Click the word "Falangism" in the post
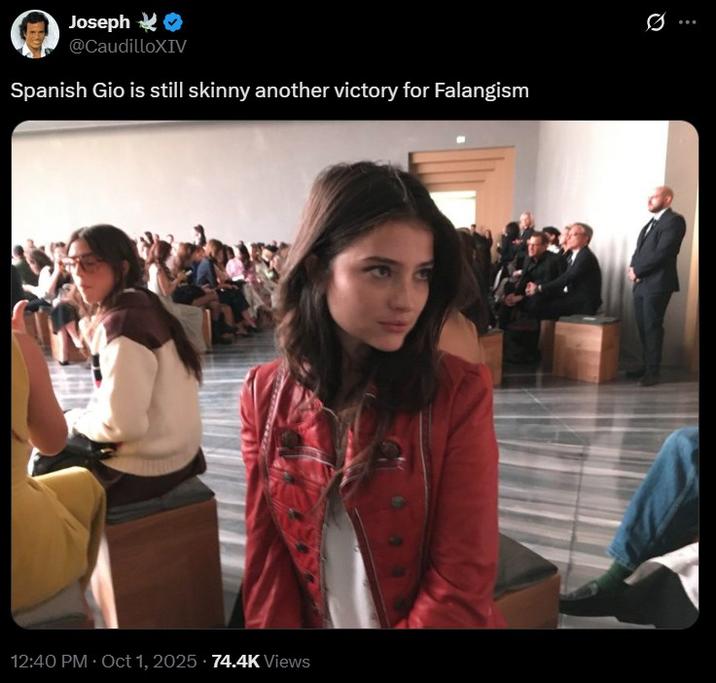This screenshot has width=716, height=683. click(x=482, y=91)
